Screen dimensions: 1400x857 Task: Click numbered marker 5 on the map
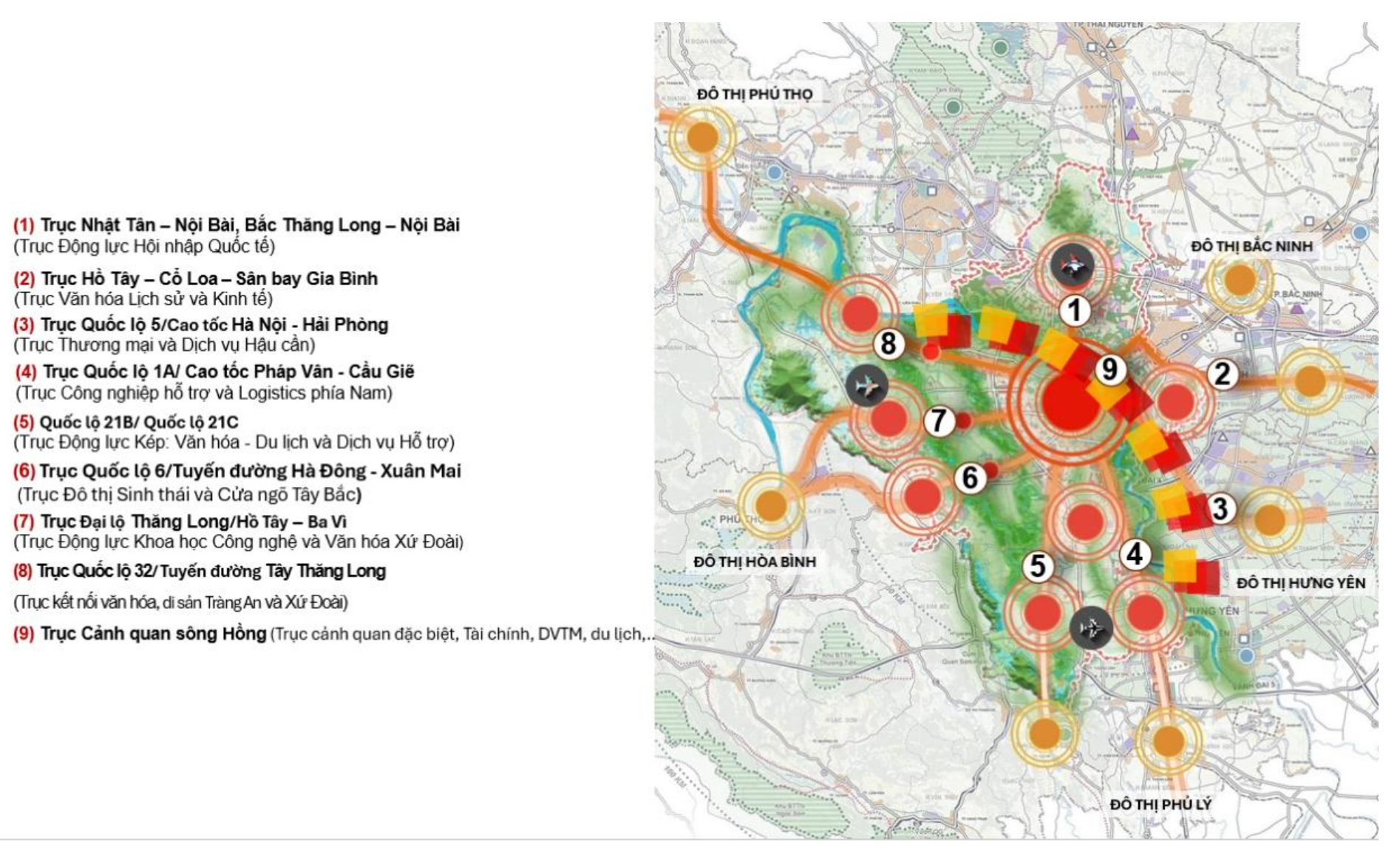pos(1038,566)
